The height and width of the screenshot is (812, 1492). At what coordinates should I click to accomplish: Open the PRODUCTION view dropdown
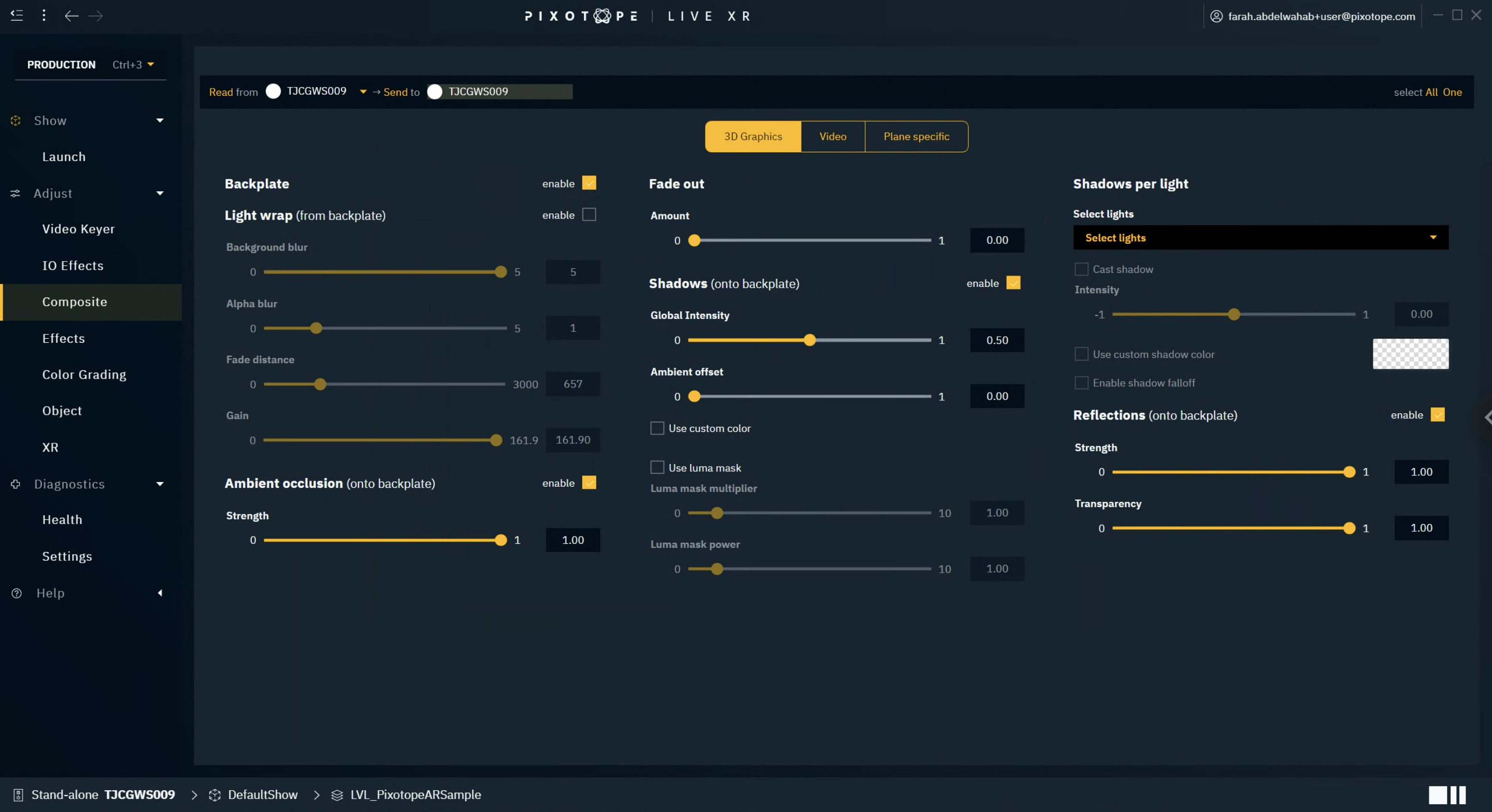pyautogui.click(x=90, y=64)
